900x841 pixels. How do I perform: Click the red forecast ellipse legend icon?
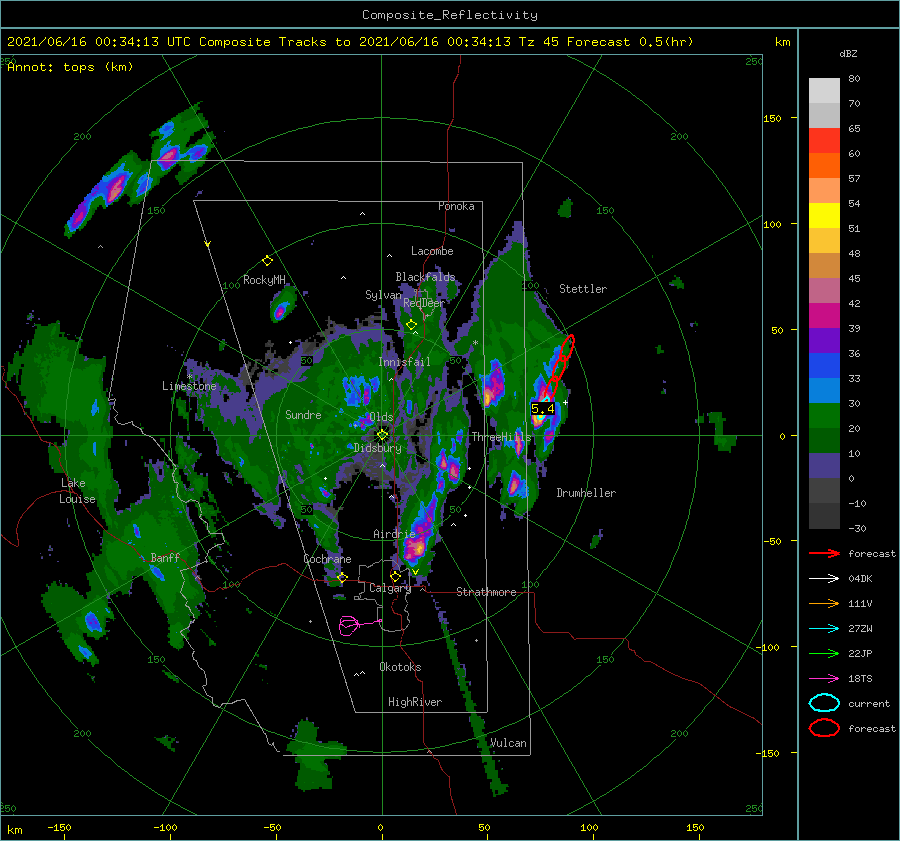[824, 728]
